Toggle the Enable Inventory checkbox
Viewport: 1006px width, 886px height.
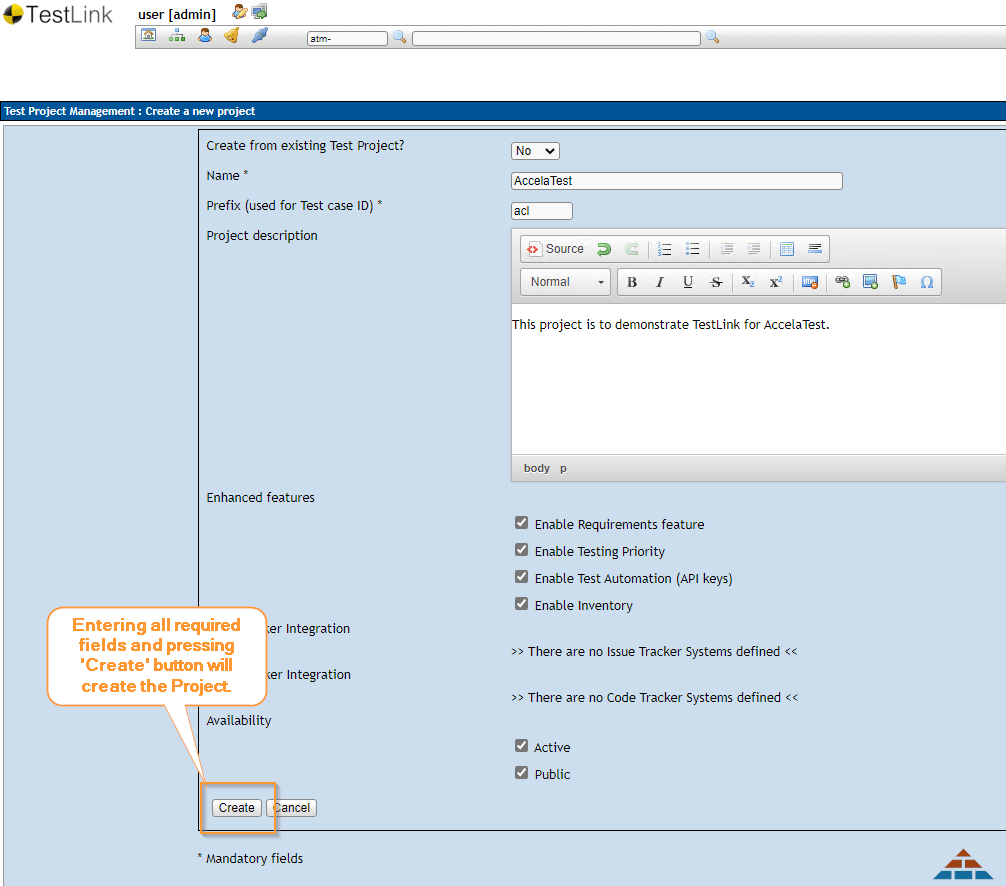click(521, 604)
